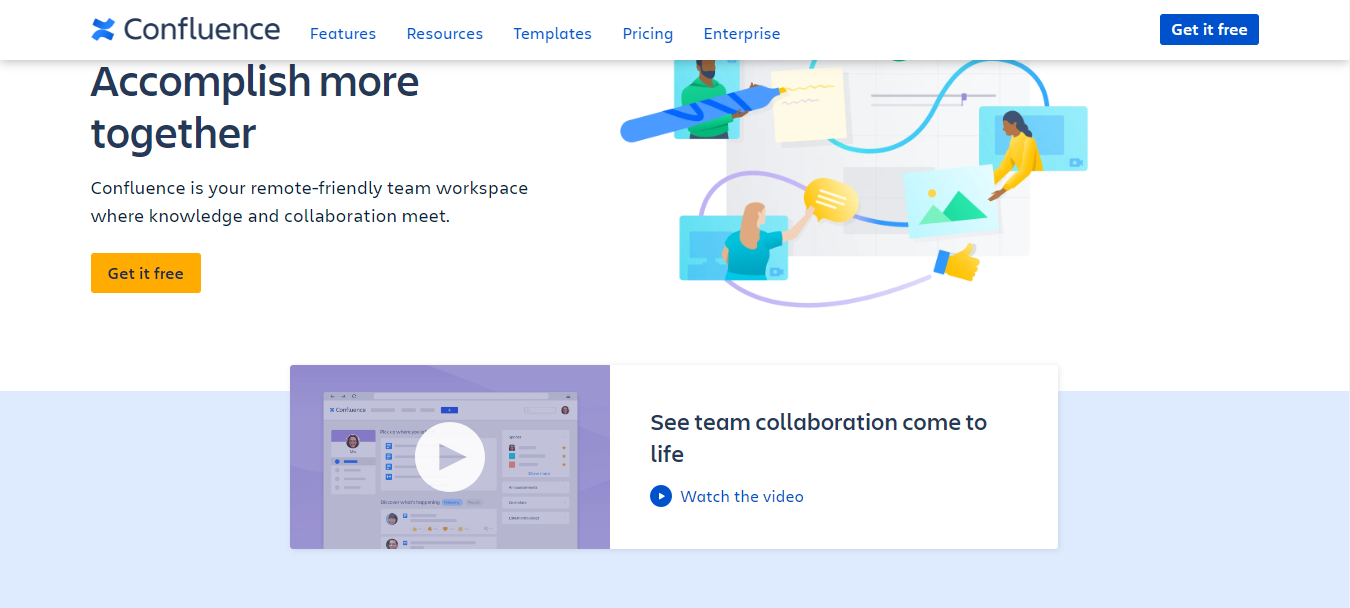The height and width of the screenshot is (608, 1350).
Task: Select Enterprise in the top navigation
Action: coord(741,34)
